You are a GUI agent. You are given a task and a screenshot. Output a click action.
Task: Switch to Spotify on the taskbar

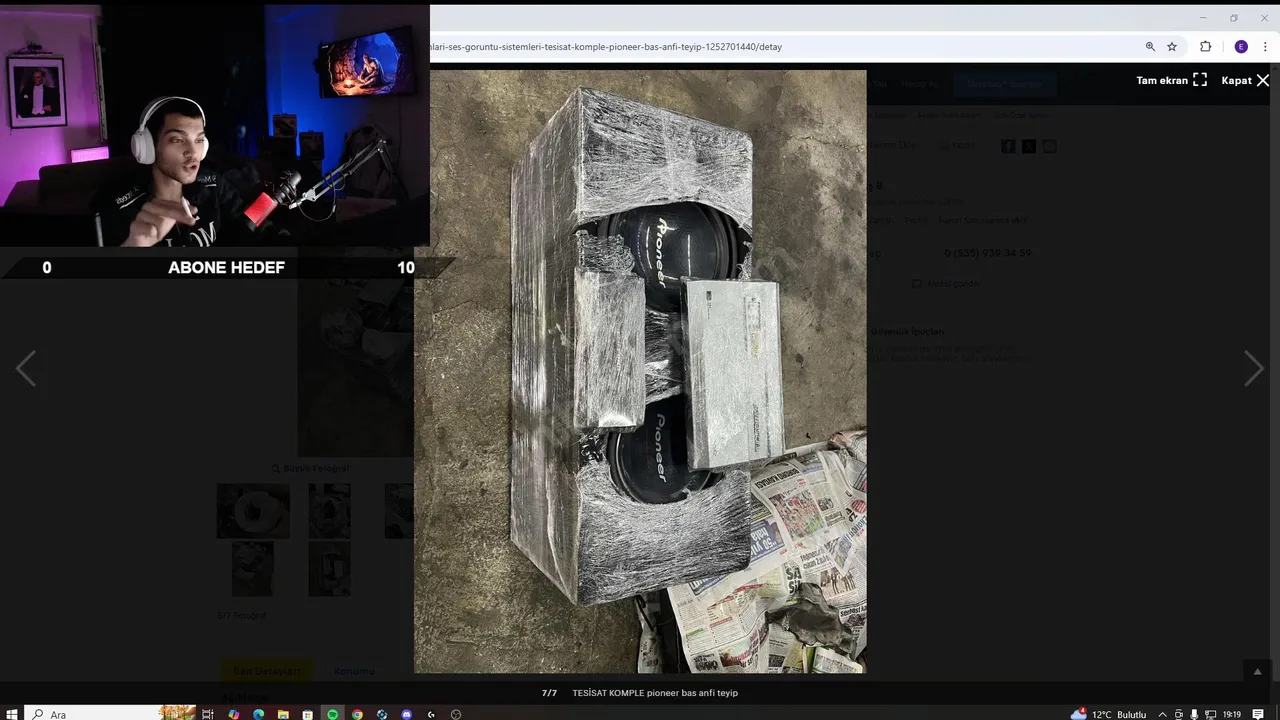[x=332, y=714]
